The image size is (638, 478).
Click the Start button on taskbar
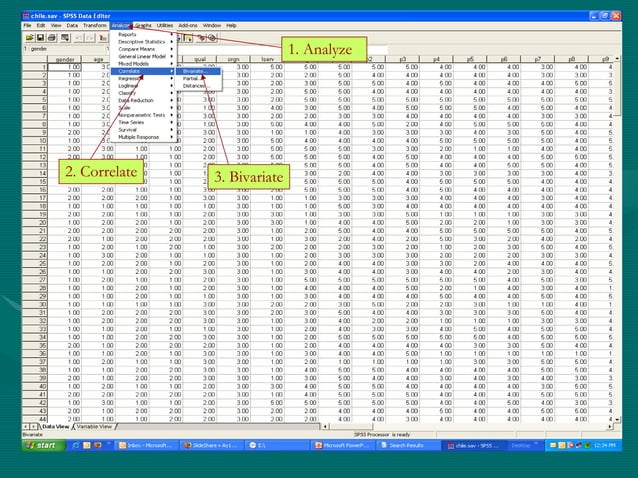click(43, 445)
